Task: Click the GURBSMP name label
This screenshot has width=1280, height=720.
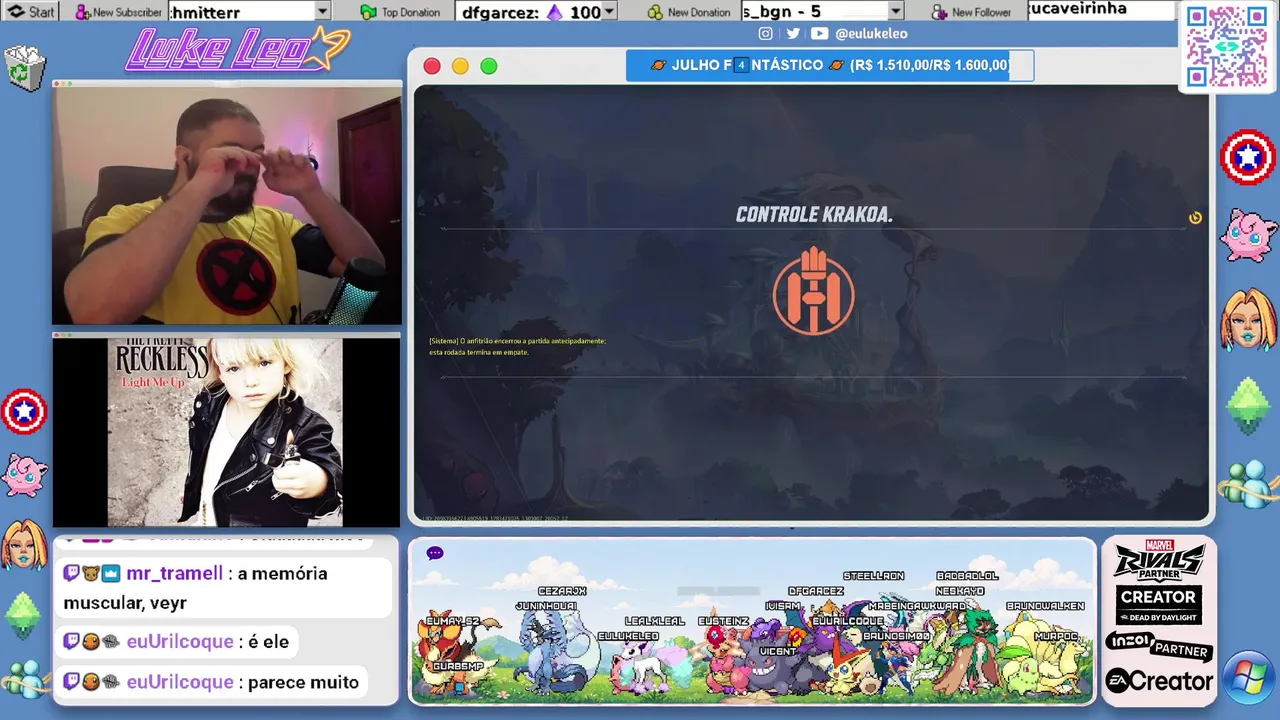Action: [x=458, y=666]
